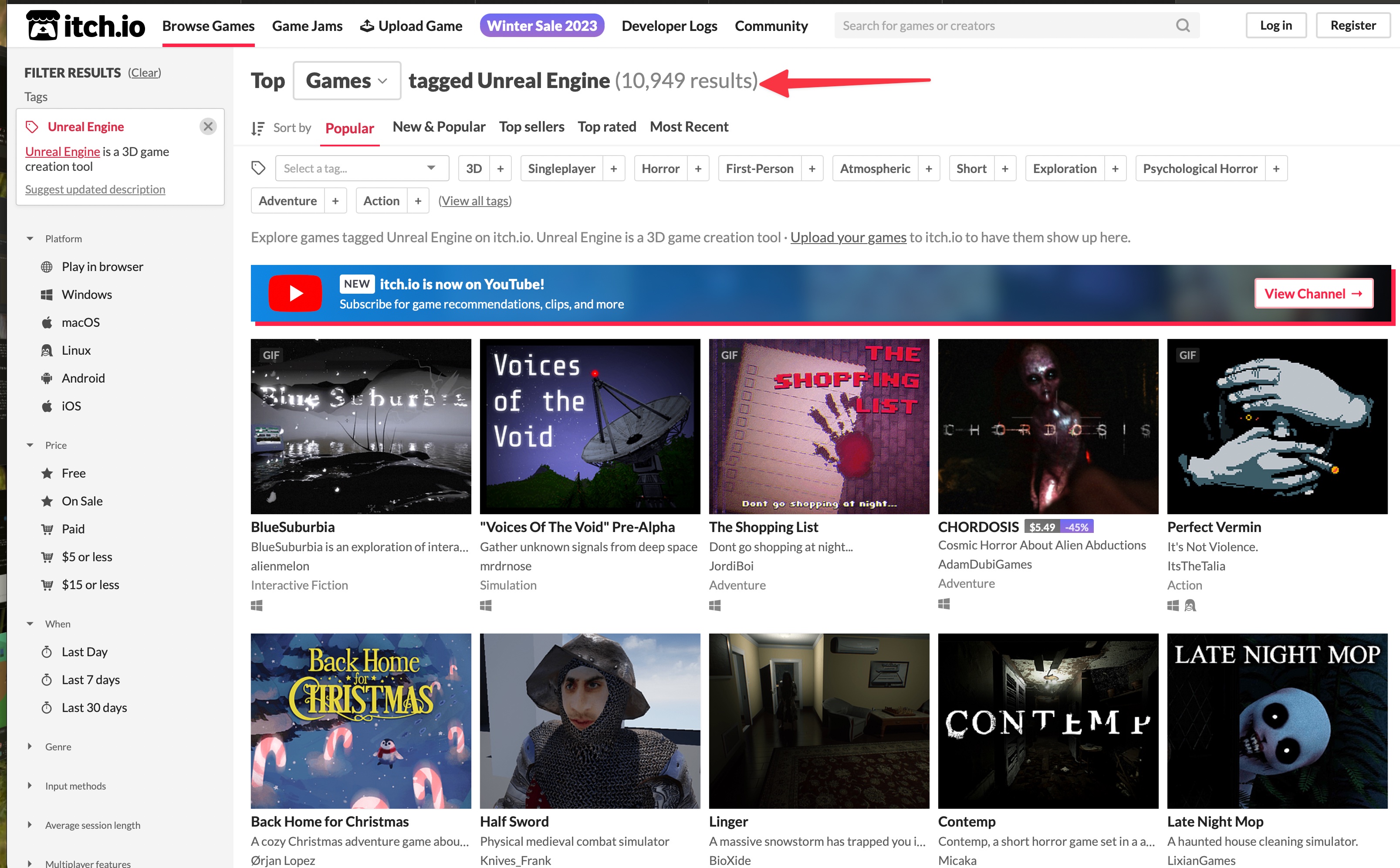Screen dimensions: 1400x868
Task: Expand the Genre filter section
Action: pyautogui.click(x=57, y=746)
